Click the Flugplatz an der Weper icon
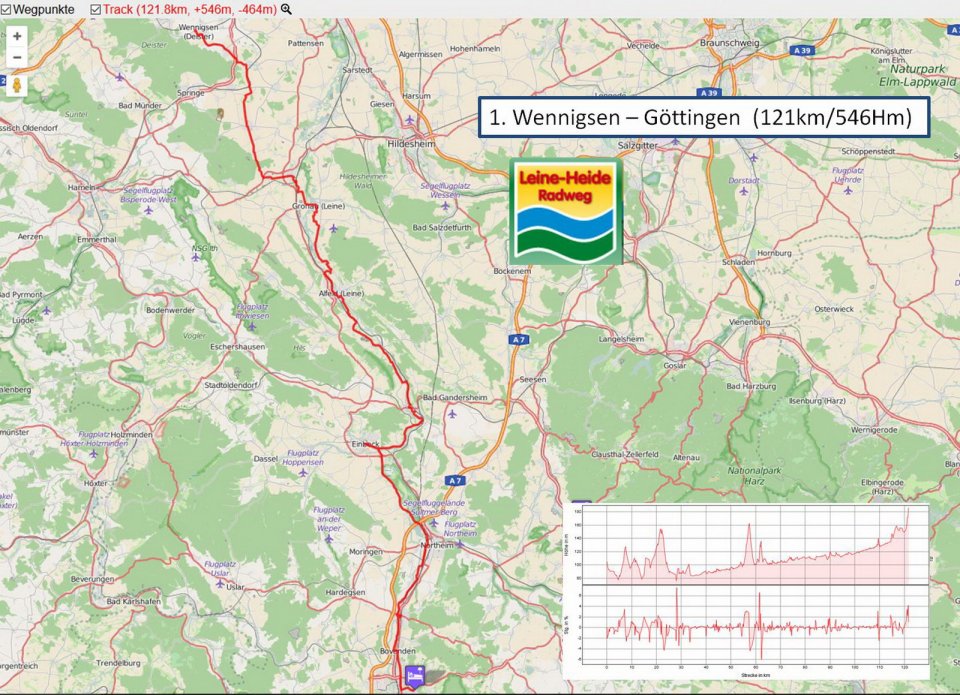The height and width of the screenshot is (695, 960). click(329, 539)
